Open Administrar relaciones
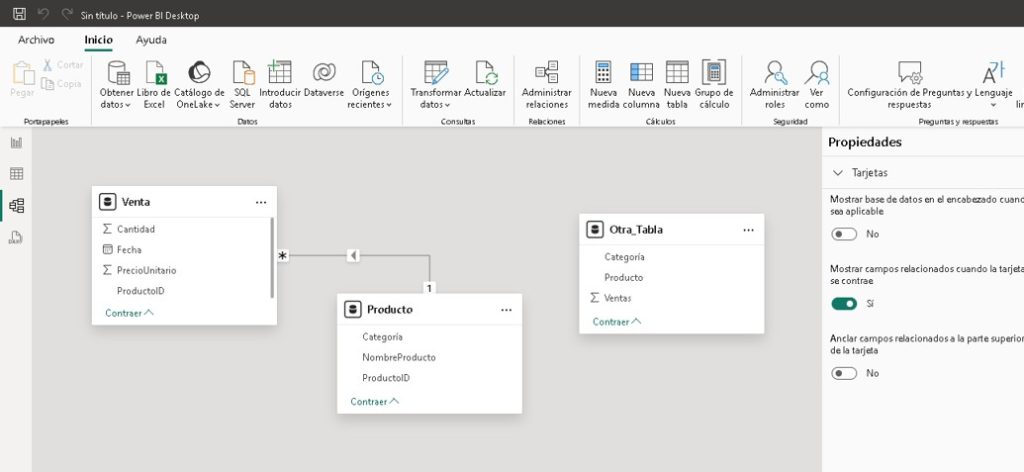The image size is (1024, 472). (546, 73)
